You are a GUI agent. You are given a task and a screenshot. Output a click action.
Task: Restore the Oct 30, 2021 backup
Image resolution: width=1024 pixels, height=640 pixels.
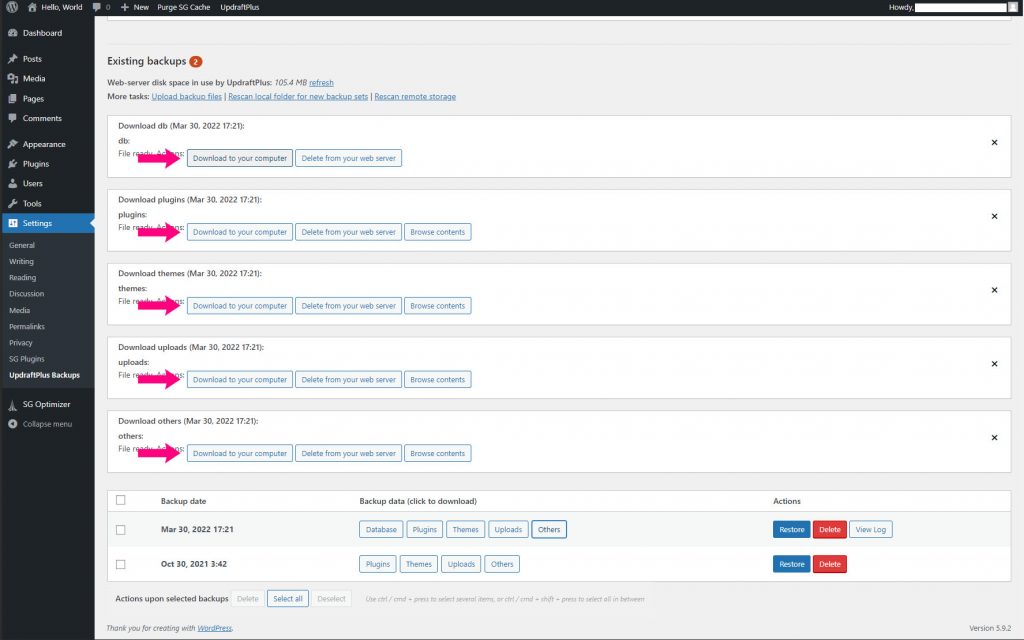click(x=792, y=564)
